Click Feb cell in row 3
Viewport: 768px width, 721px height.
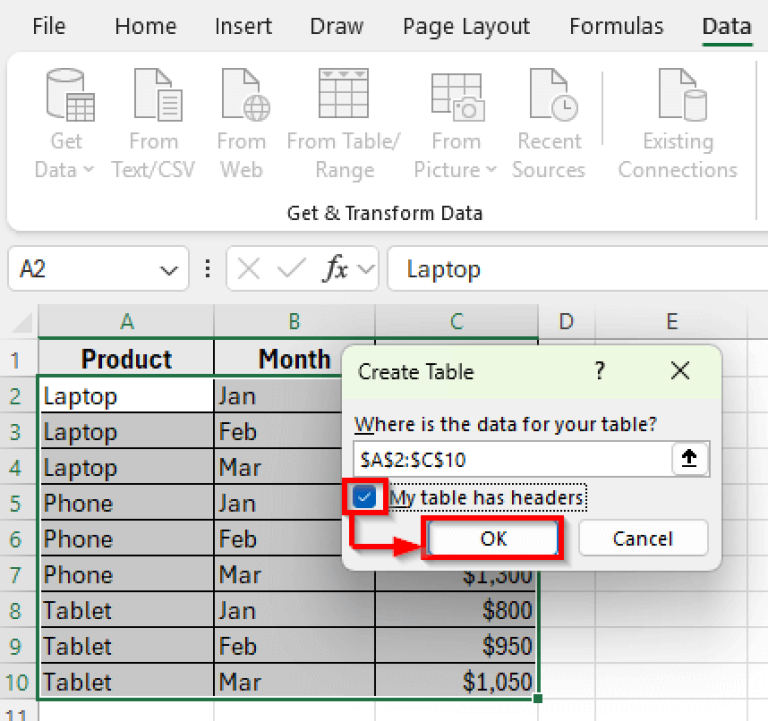(x=278, y=432)
